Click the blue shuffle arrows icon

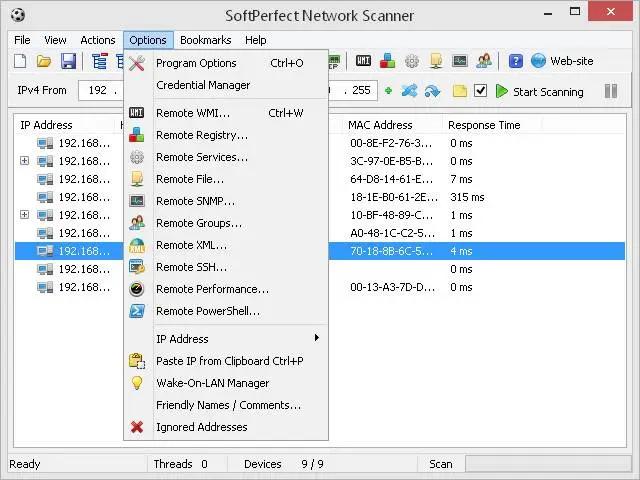pos(409,91)
